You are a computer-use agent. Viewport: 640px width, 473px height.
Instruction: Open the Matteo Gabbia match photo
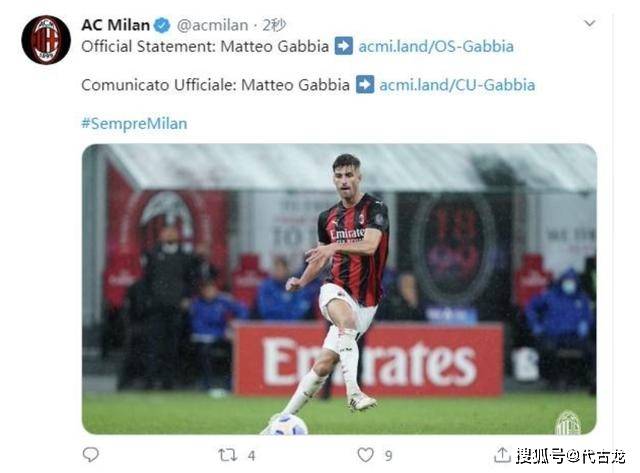point(339,289)
